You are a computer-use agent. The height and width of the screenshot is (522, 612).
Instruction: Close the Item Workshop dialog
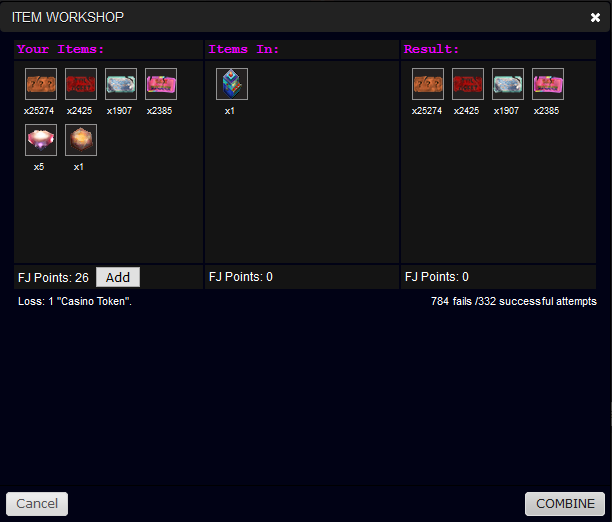coord(595,17)
